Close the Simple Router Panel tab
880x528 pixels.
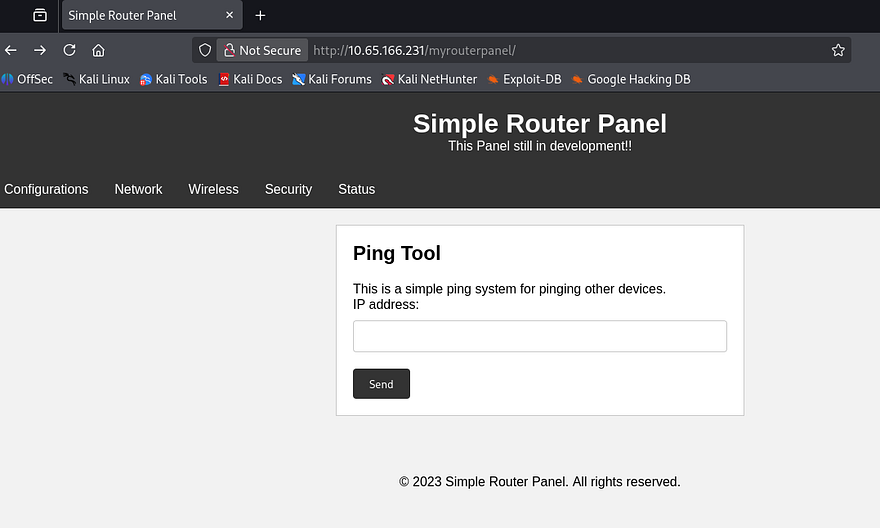pyautogui.click(x=229, y=15)
